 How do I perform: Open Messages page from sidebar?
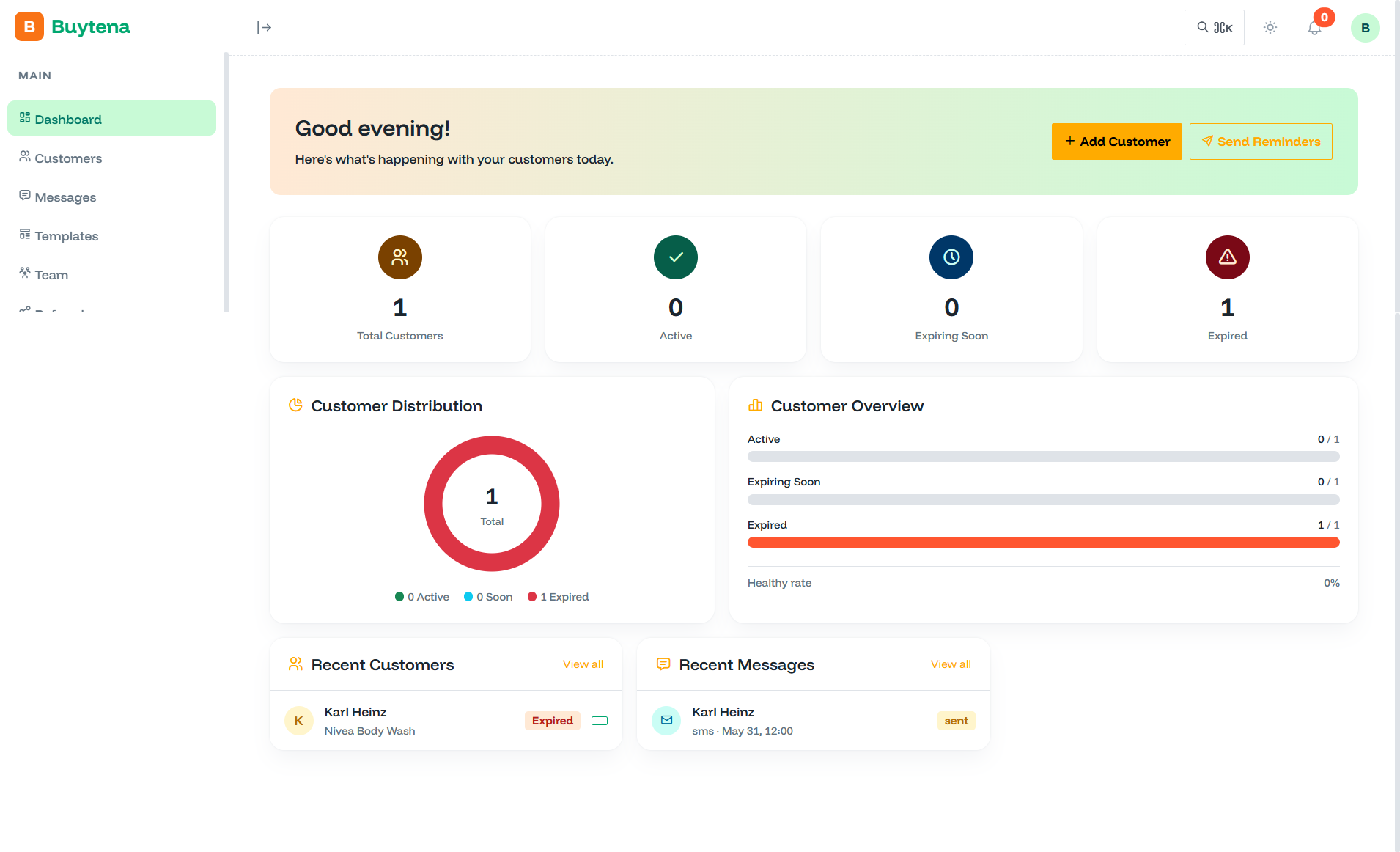pyautogui.click(x=111, y=197)
